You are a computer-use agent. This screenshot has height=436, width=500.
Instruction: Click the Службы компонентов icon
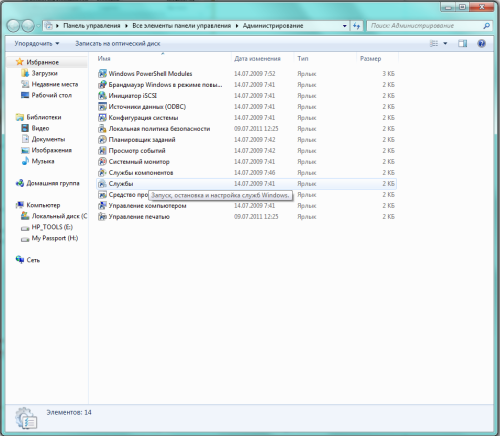(102, 173)
